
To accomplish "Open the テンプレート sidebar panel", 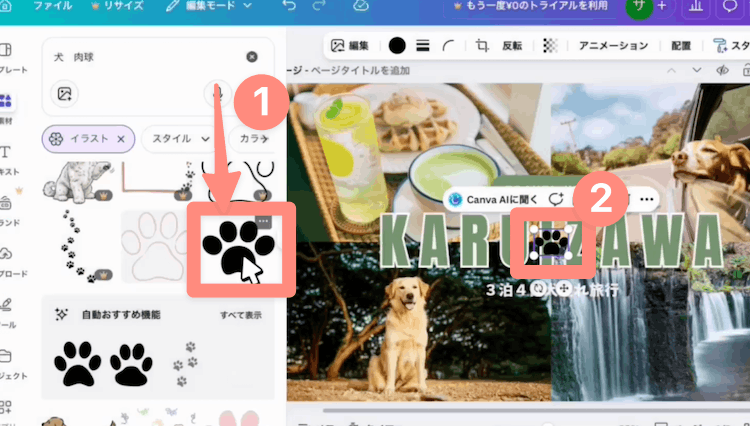I will [x=10, y=57].
